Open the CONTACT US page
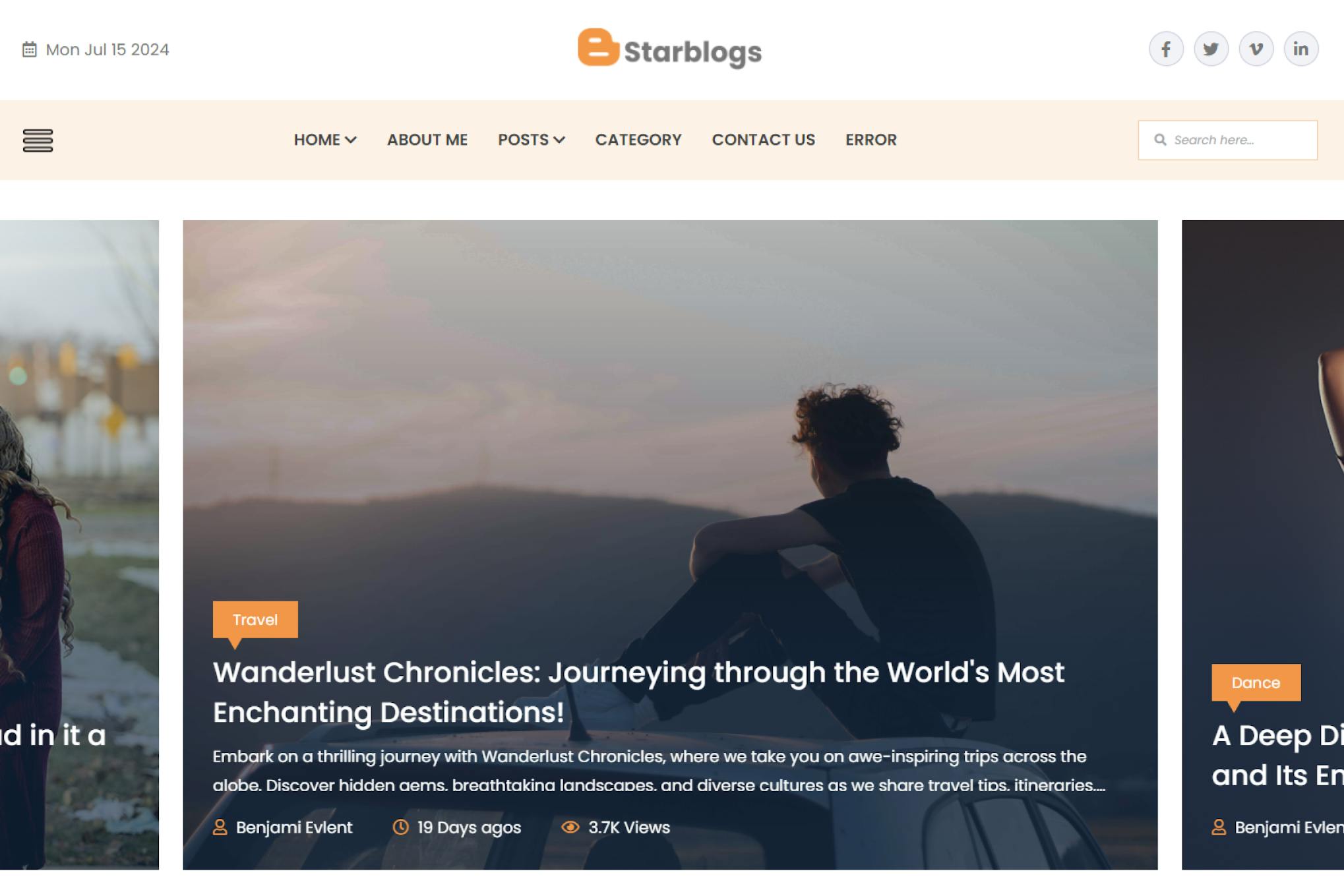Image resolution: width=1344 pixels, height=896 pixels. pyautogui.click(x=763, y=140)
